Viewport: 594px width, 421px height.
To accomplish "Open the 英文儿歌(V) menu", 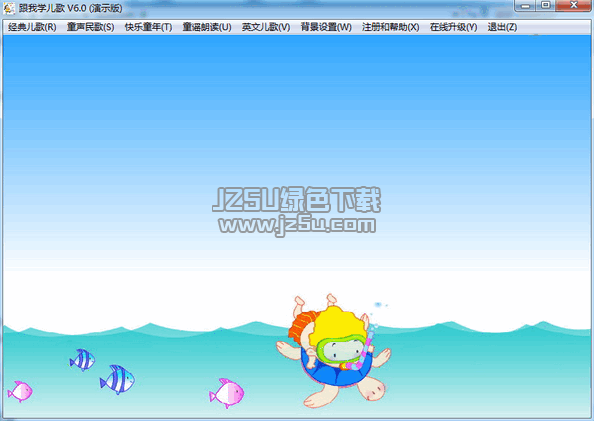I will click(266, 27).
